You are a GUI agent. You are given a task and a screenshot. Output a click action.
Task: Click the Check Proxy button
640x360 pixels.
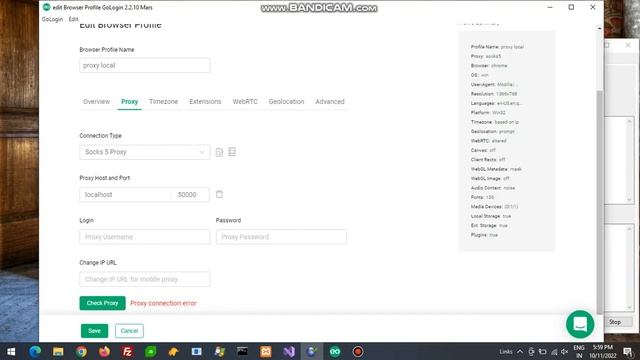102,303
